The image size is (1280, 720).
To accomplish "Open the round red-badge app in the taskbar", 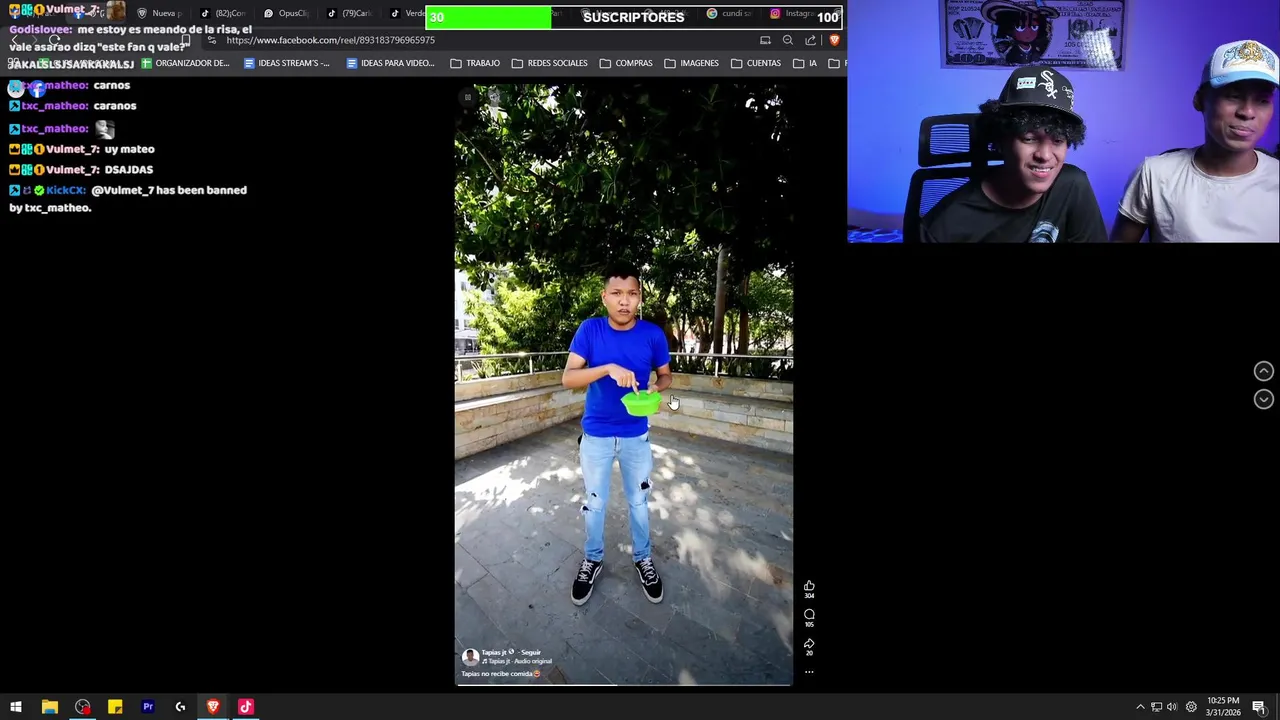I will [x=82, y=707].
